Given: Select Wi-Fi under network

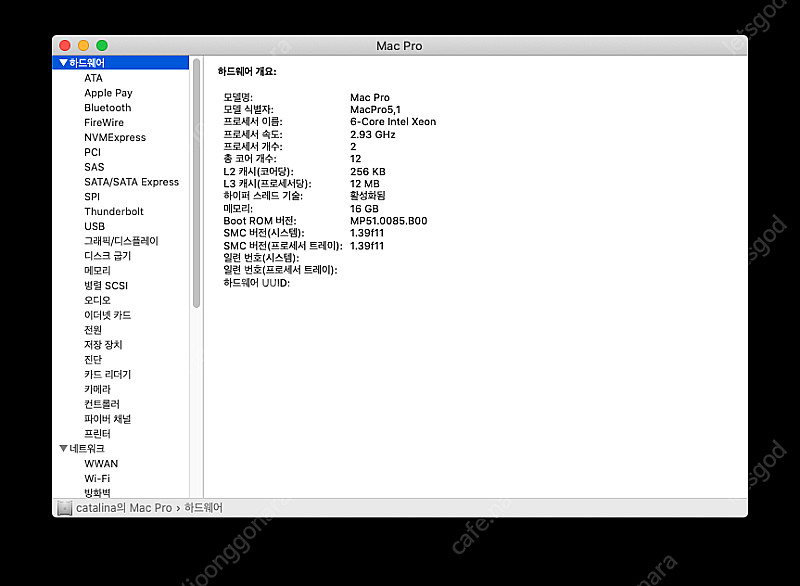Looking at the screenshot, I should point(97,478).
